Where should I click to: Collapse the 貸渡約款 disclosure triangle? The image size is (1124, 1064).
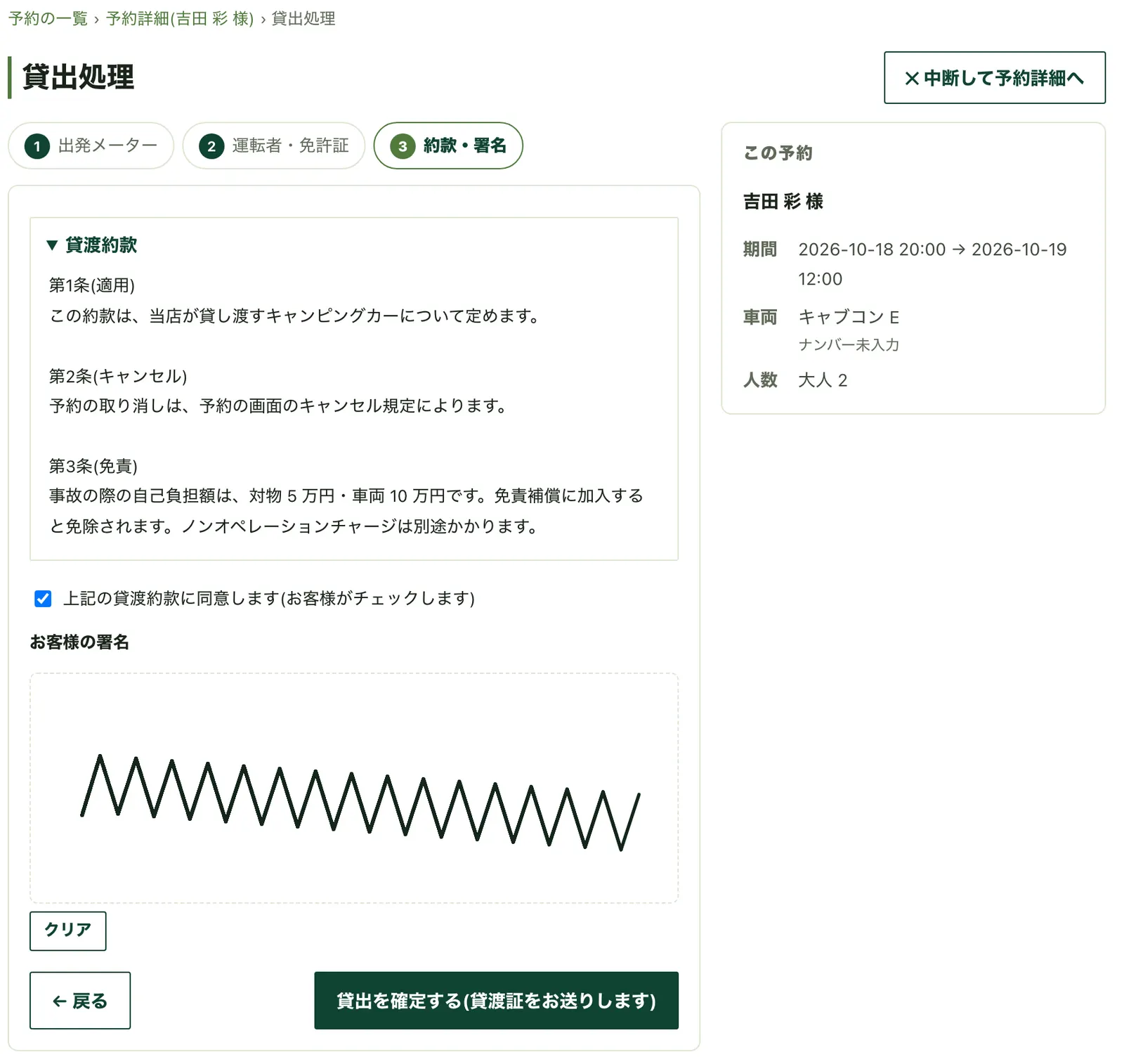pos(52,245)
